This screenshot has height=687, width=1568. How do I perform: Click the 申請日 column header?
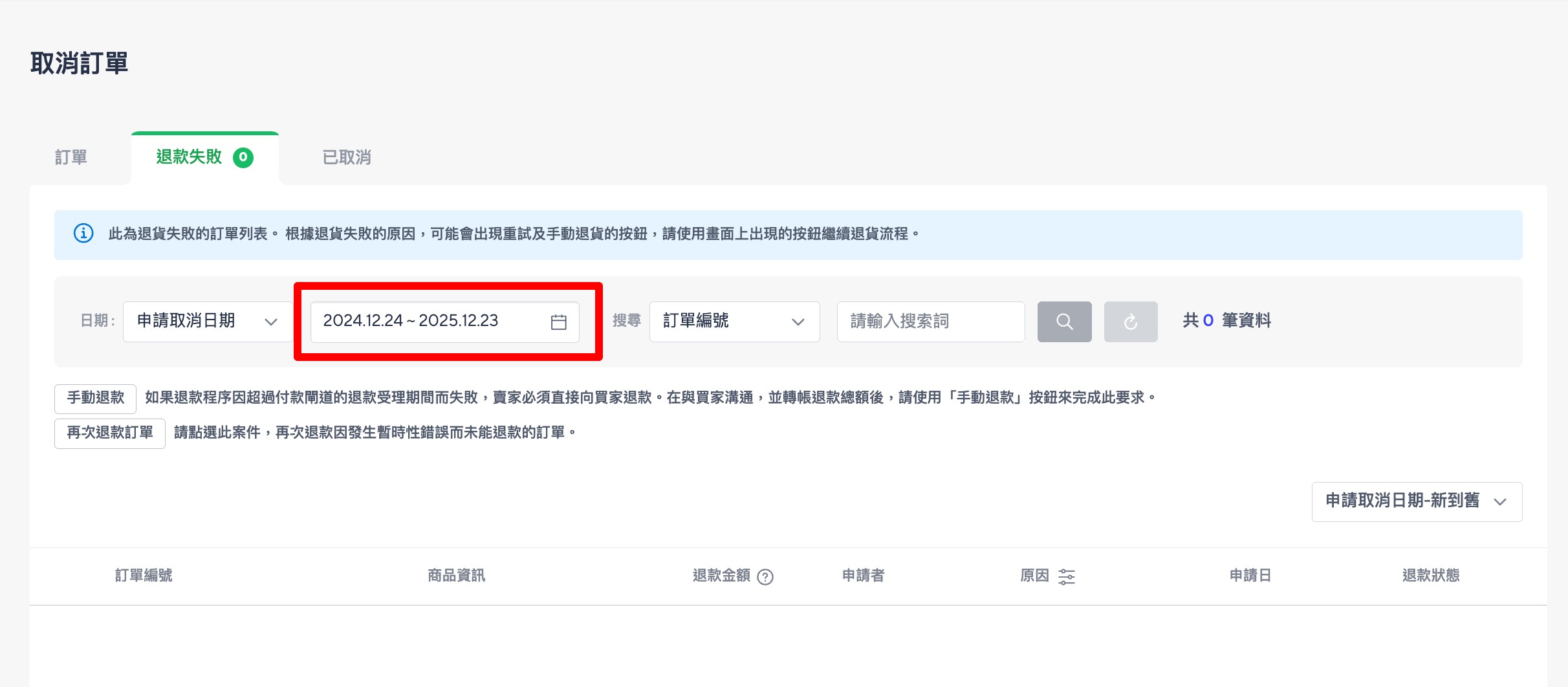tap(1250, 576)
